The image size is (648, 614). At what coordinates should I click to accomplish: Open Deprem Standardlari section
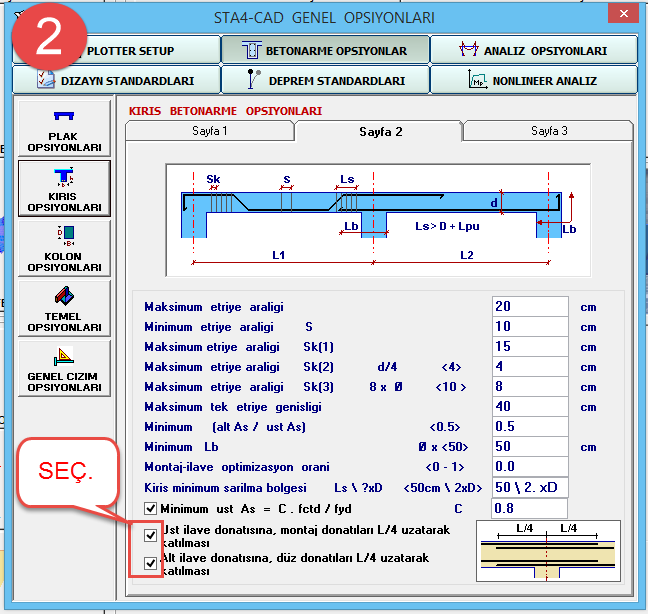324,80
